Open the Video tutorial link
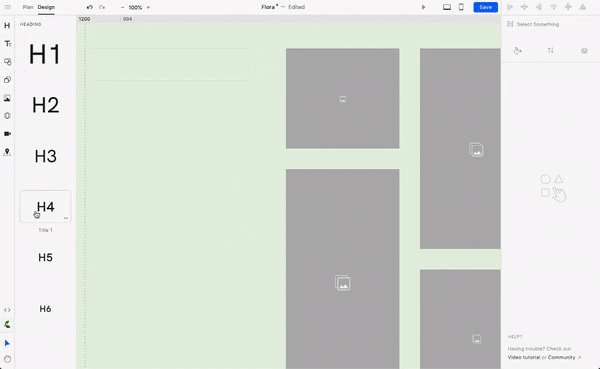Screen dimensions: 600x369 coord(523,357)
